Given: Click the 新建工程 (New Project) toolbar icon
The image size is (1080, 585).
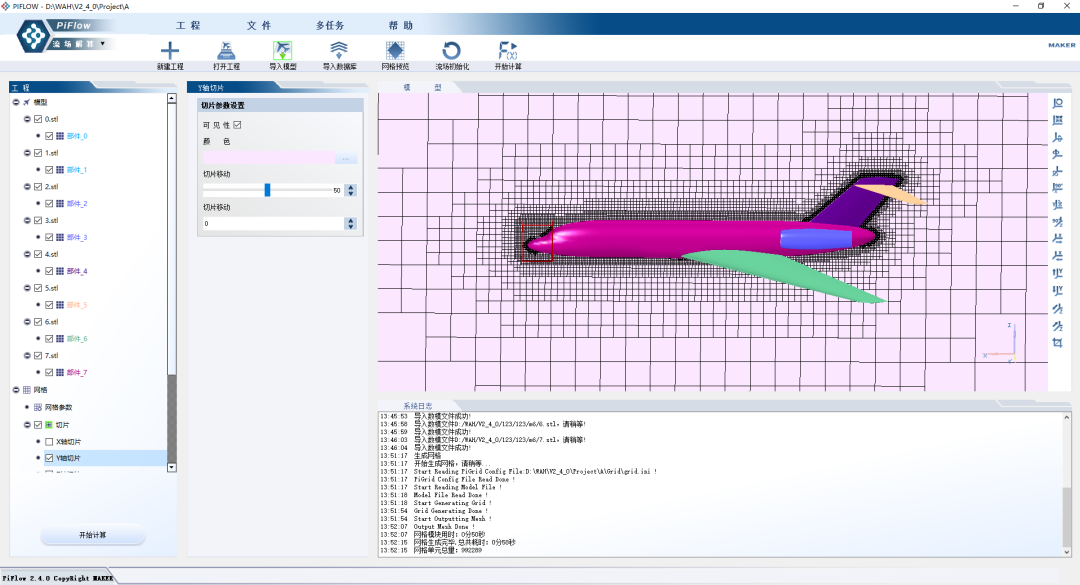Looking at the screenshot, I should [x=170, y=51].
